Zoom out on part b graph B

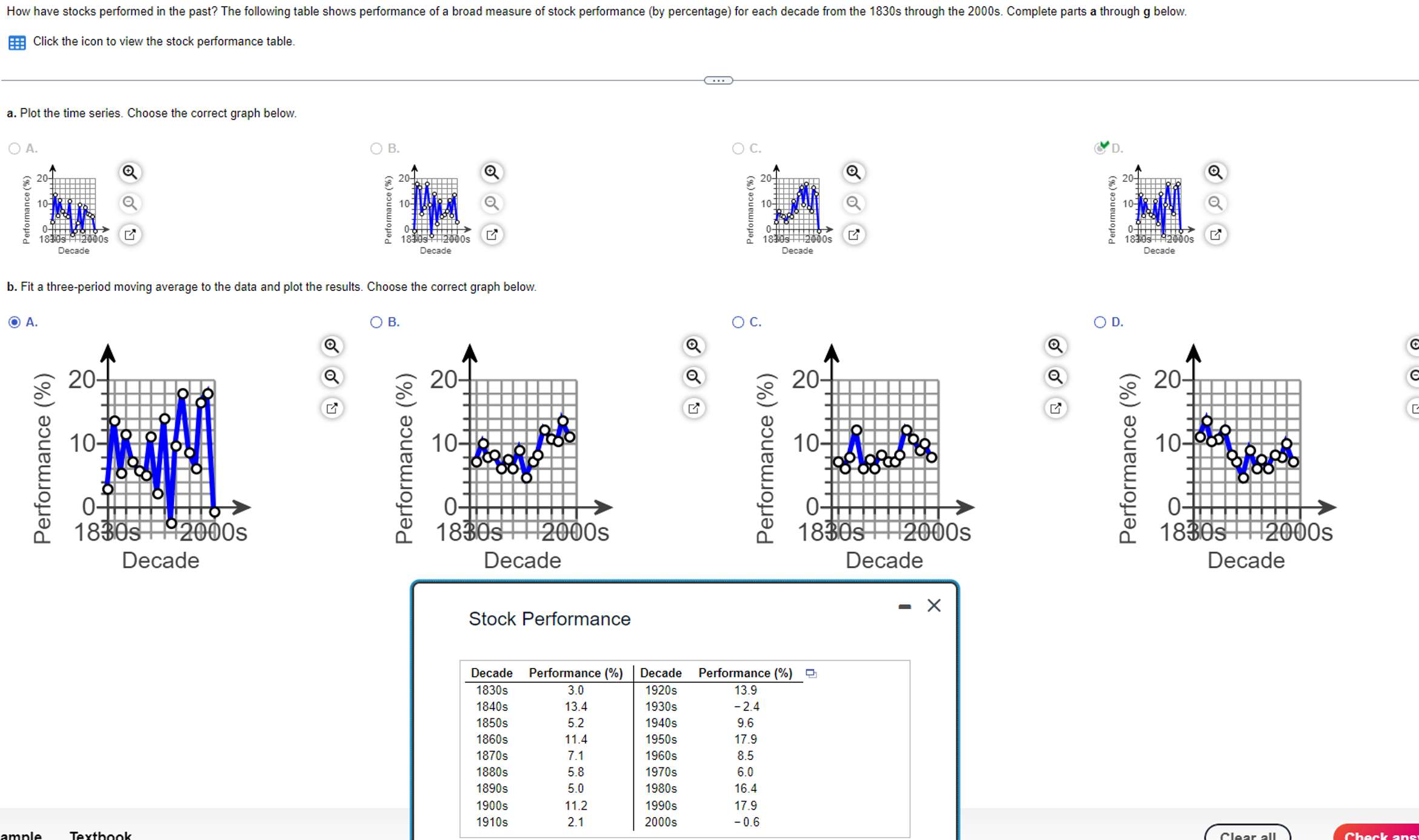[693, 377]
